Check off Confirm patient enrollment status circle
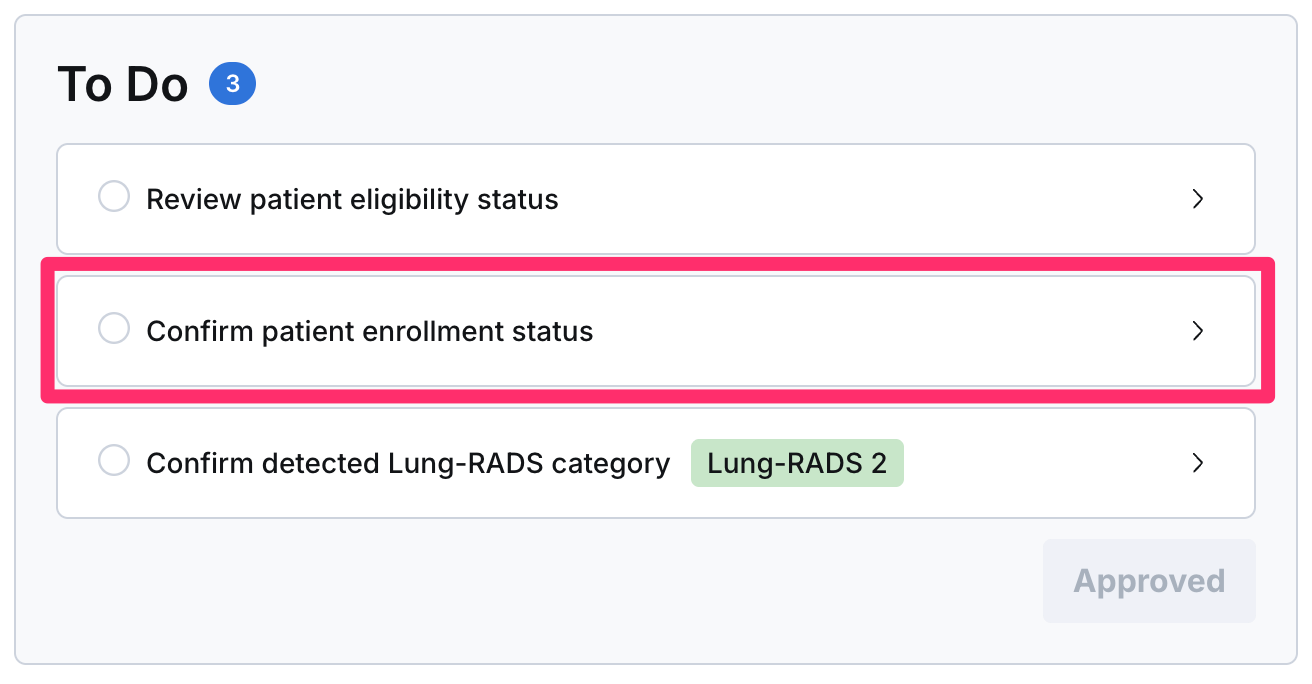Screen dimensions: 1312x684 click(114, 328)
